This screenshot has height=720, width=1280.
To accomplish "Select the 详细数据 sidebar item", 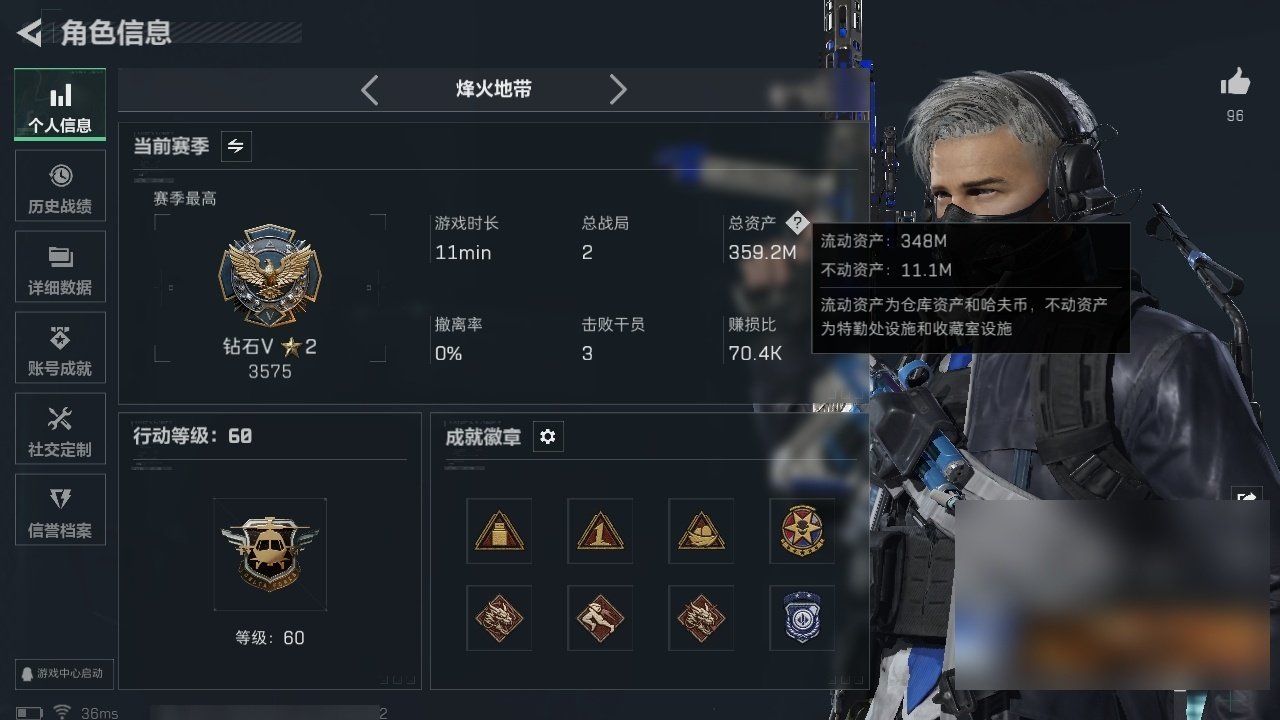I will pos(60,267).
